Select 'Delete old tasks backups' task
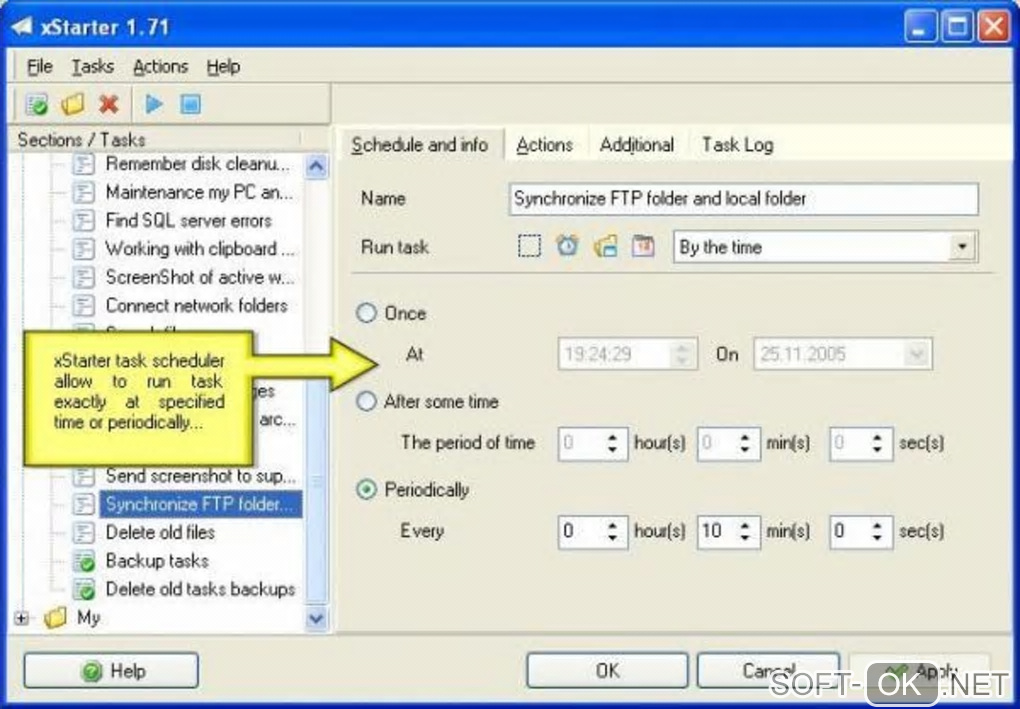Screen dimensions: 1020x709 pos(200,590)
